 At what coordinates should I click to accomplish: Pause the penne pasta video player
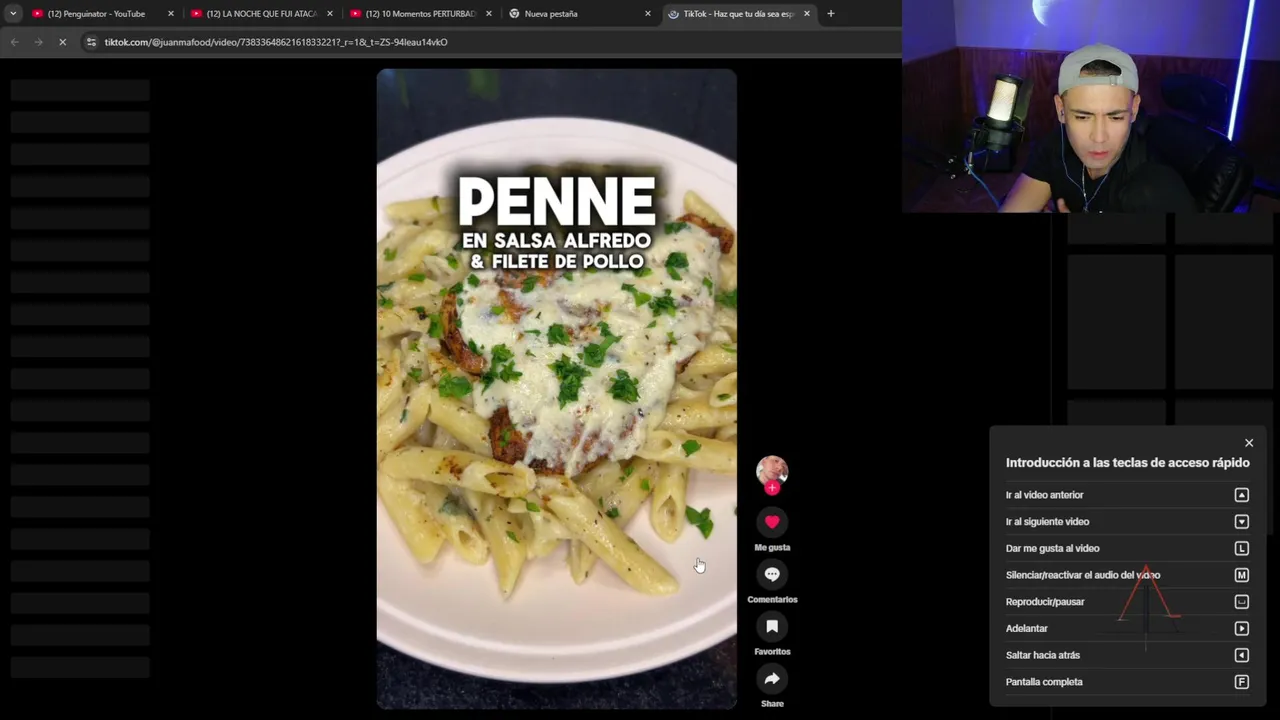[x=556, y=388]
